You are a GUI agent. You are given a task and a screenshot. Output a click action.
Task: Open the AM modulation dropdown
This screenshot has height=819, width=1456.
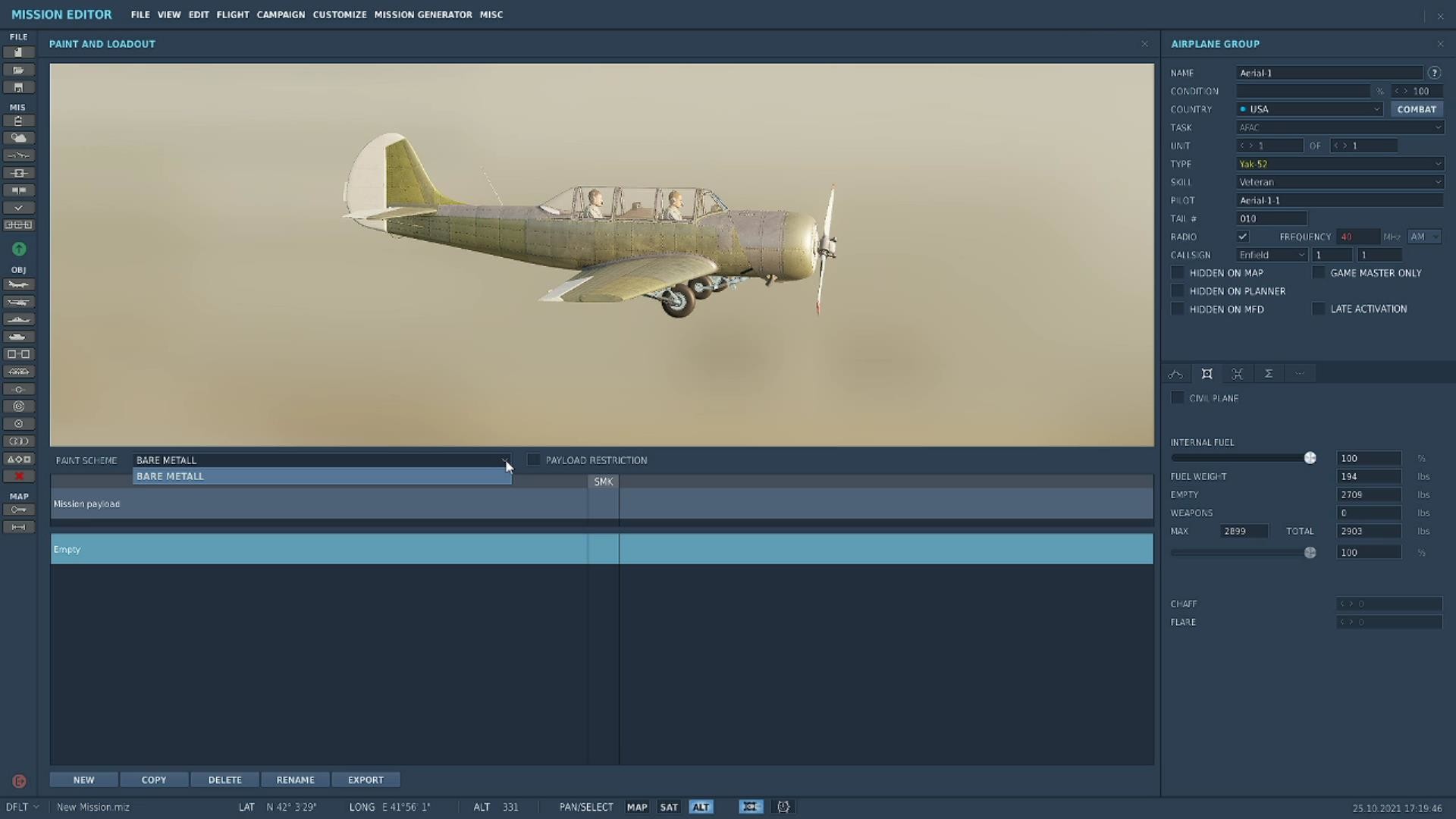[x=1424, y=237]
